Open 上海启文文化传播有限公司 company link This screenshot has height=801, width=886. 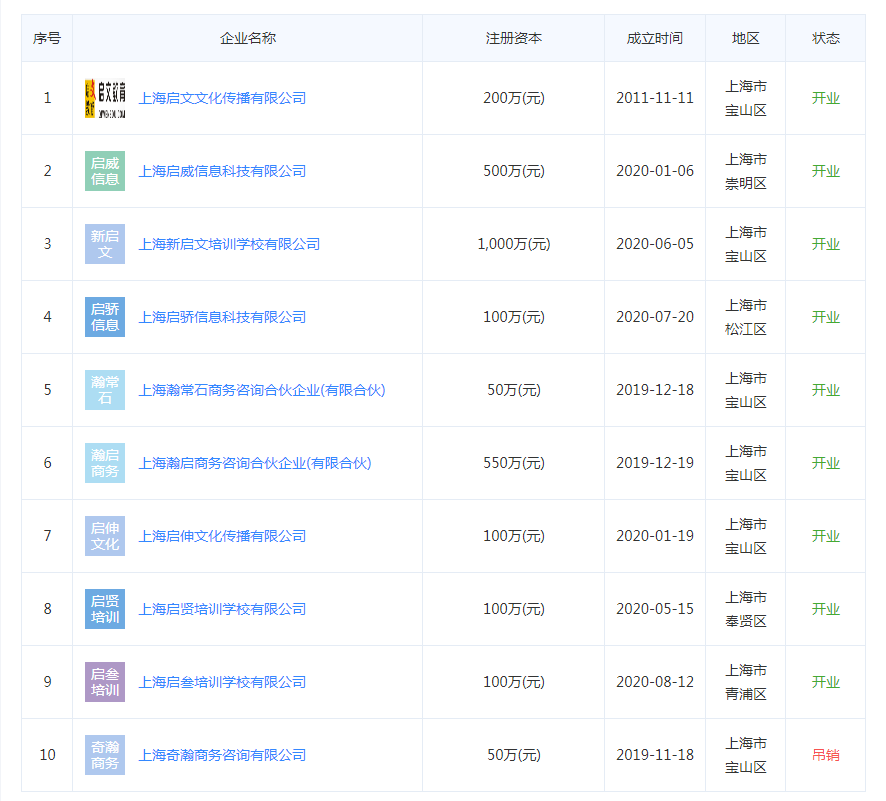pyautogui.click(x=222, y=98)
